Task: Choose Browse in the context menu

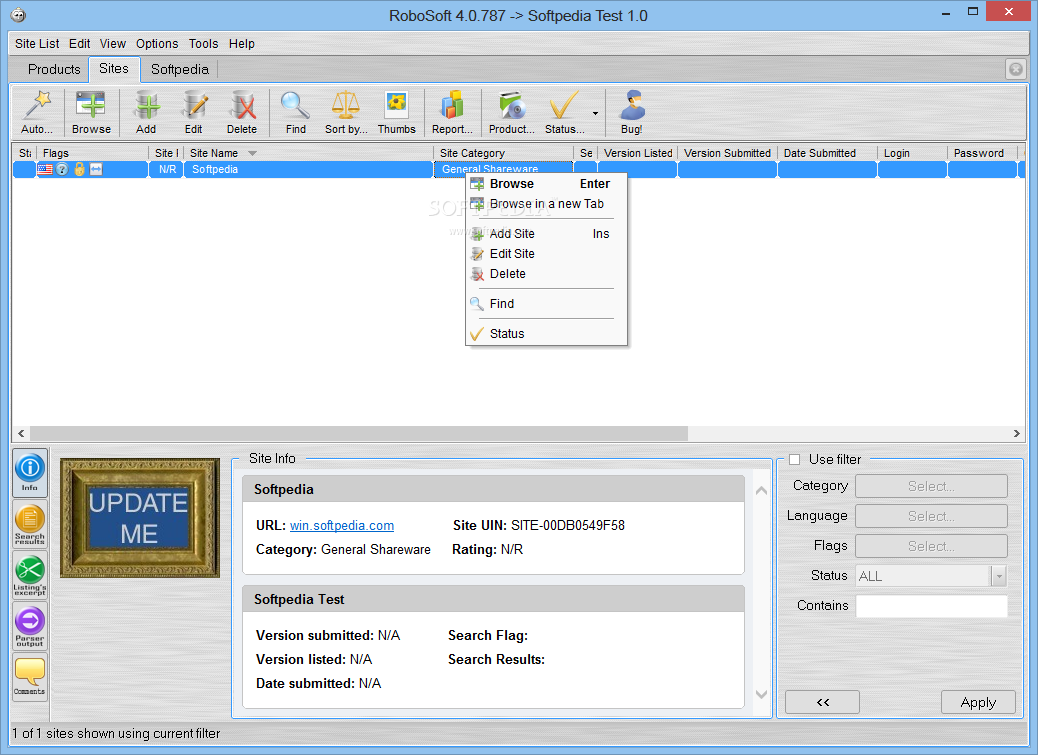Action: tap(547, 184)
